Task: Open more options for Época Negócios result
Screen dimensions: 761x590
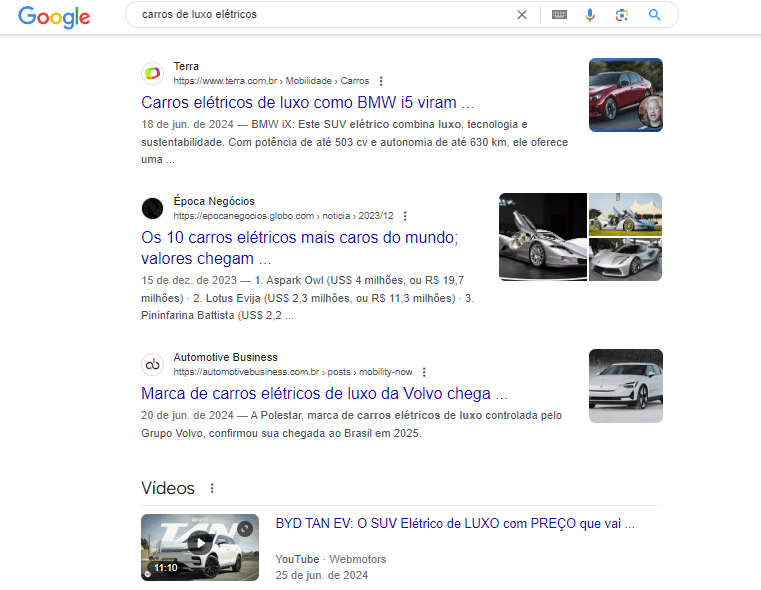Action: pos(405,216)
